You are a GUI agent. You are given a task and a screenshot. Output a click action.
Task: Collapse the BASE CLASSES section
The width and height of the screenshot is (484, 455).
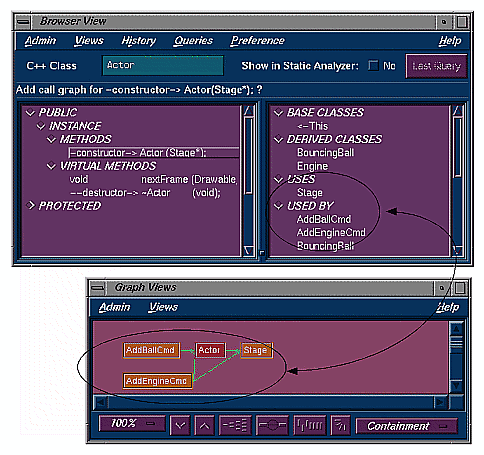(278, 112)
